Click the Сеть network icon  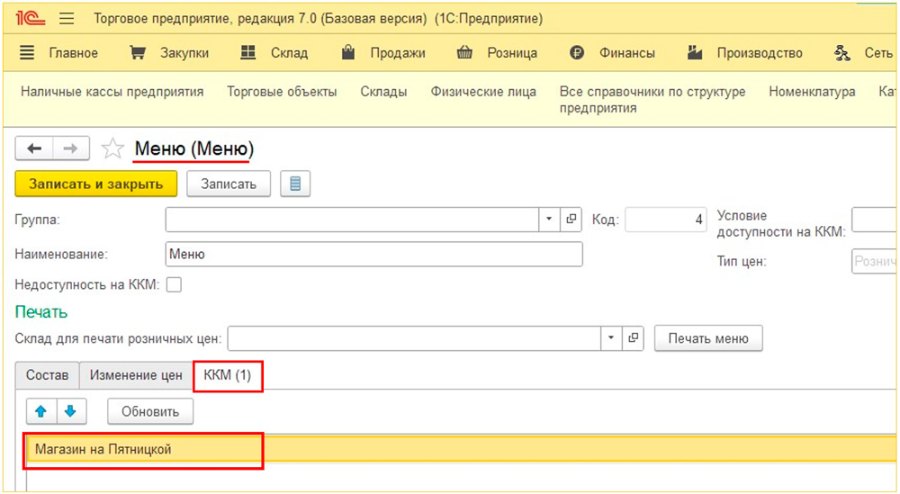coord(842,53)
